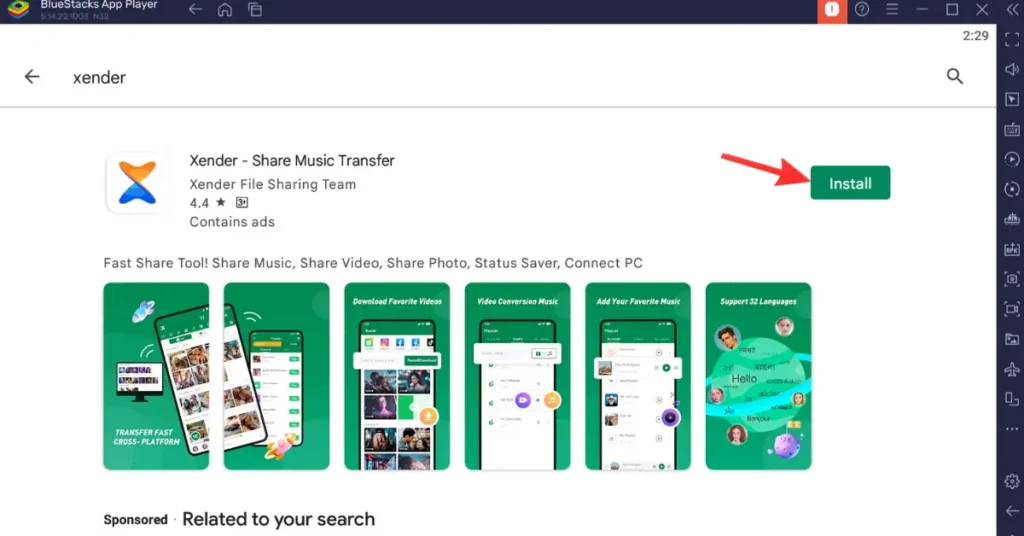The height and width of the screenshot is (536, 1024).
Task: Click the circular sync icon in sidebar
Action: pyautogui.click(x=1012, y=189)
